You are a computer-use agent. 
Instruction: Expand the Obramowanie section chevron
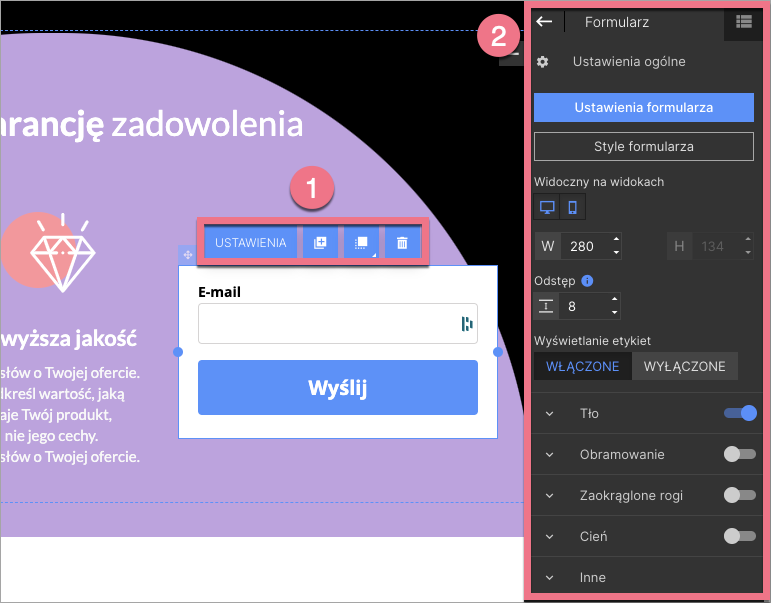[x=549, y=454]
